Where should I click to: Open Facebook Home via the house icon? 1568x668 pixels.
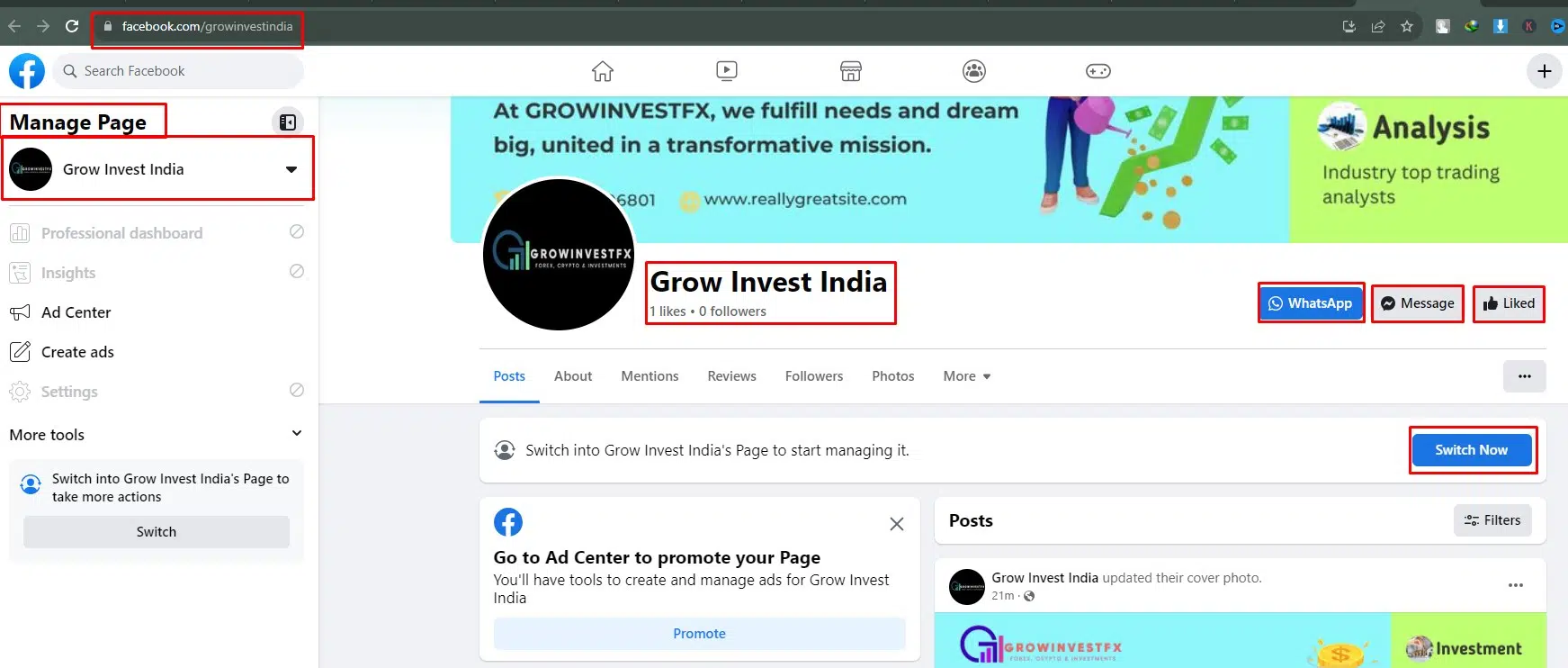click(602, 71)
